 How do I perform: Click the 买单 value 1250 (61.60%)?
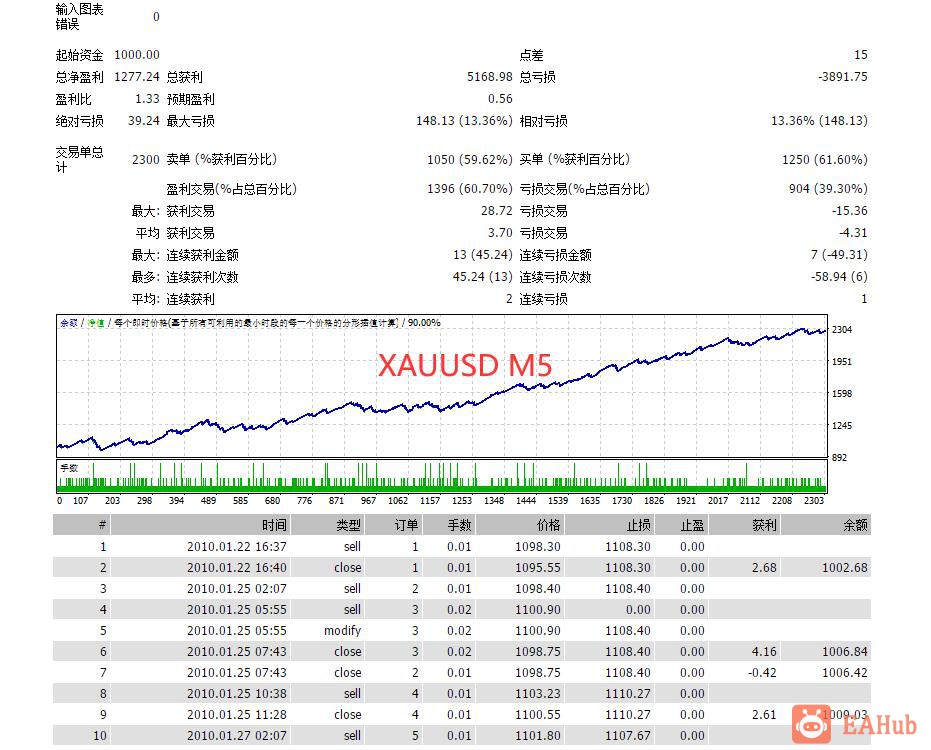[824, 159]
